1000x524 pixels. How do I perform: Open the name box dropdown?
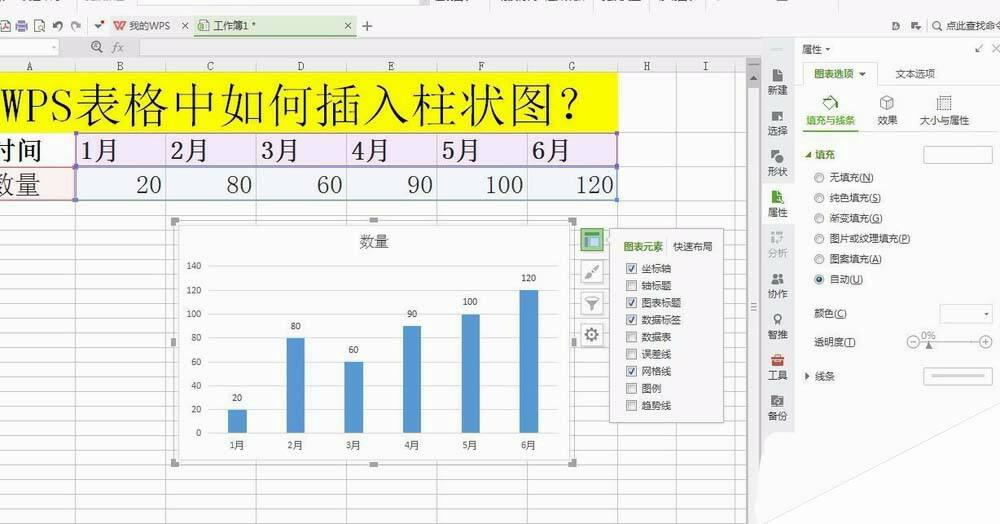[x=54, y=47]
